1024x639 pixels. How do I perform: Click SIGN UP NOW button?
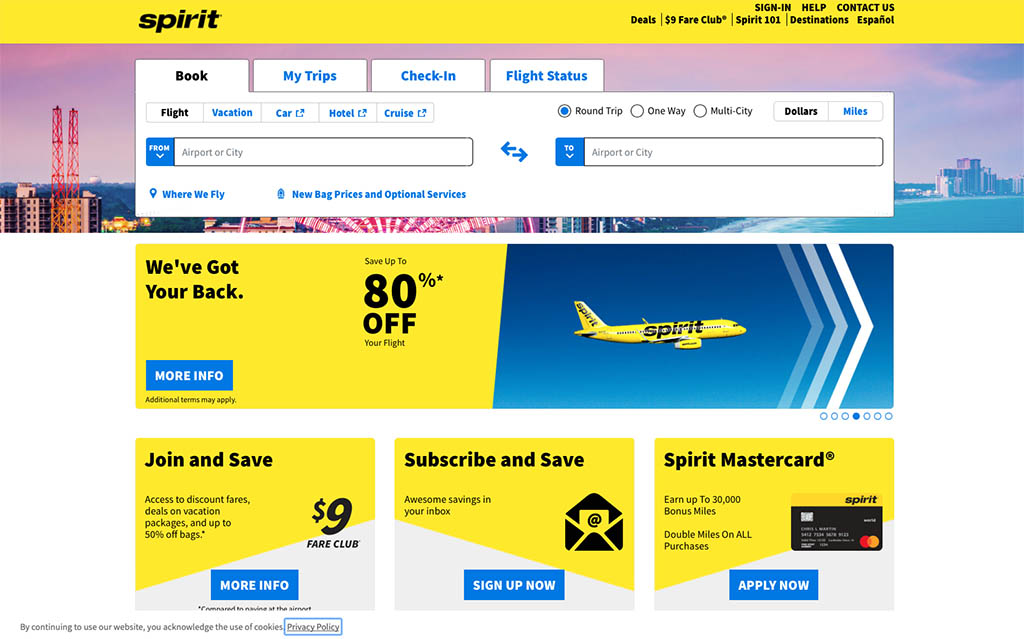(x=514, y=585)
